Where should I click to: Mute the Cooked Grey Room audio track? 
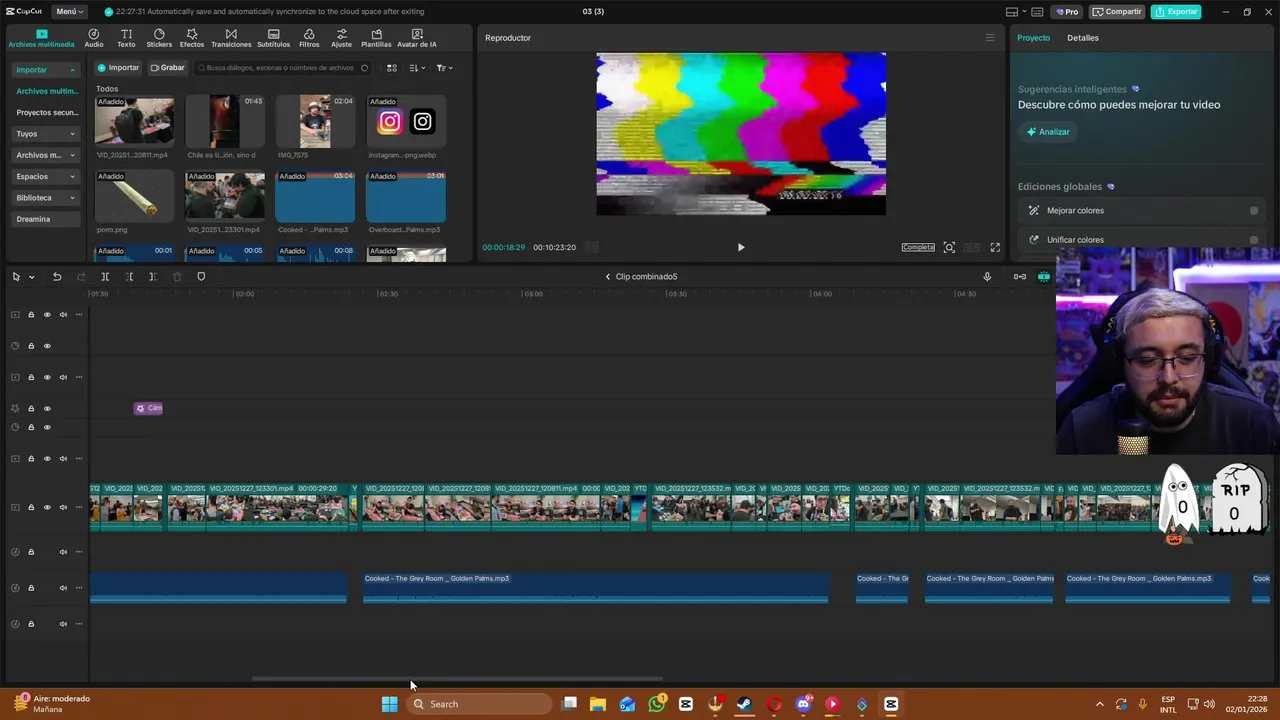63,588
